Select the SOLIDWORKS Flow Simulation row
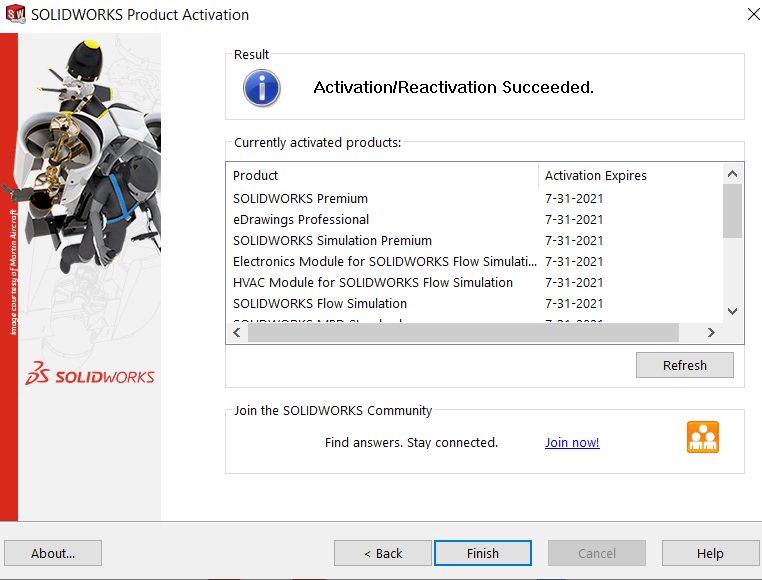This screenshot has width=762, height=580. pos(475,303)
